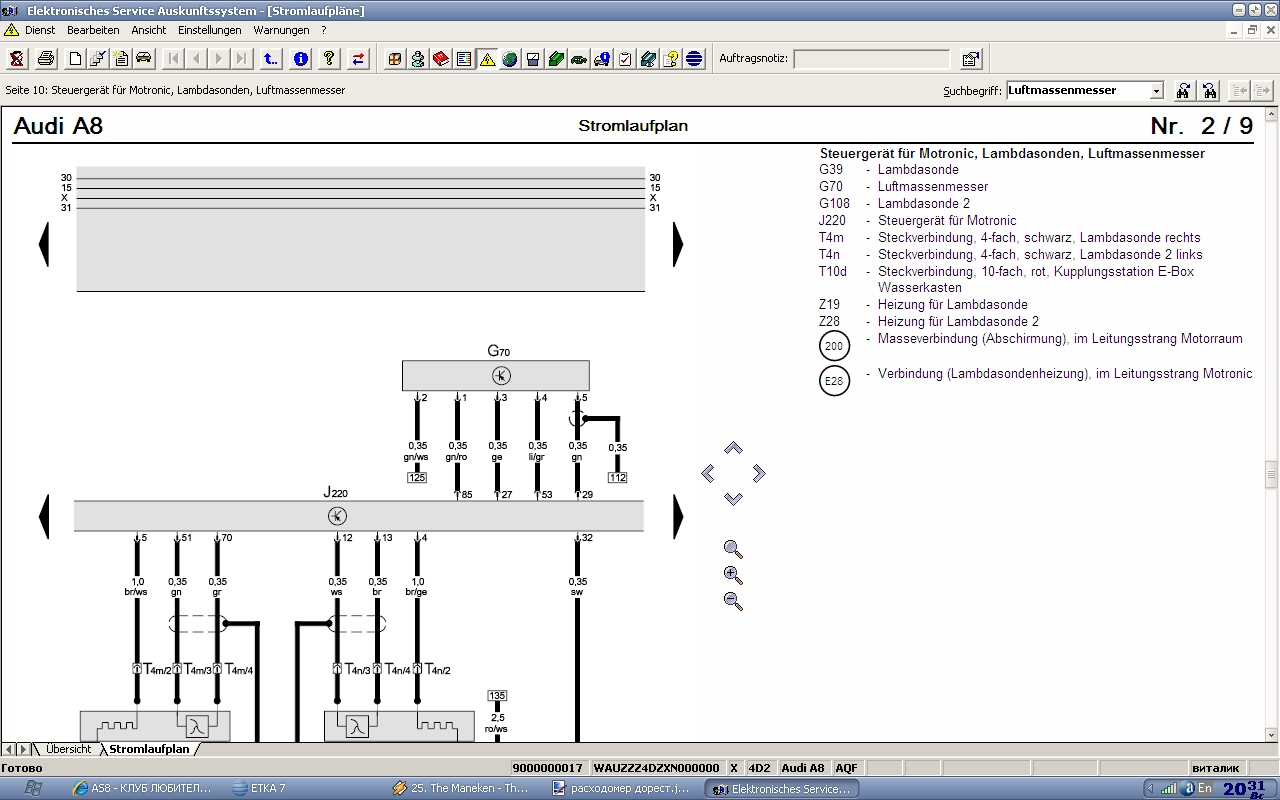Switch to ETKA 7 in the taskbar
Viewport: 1280px width, 800px height.
pos(267,788)
